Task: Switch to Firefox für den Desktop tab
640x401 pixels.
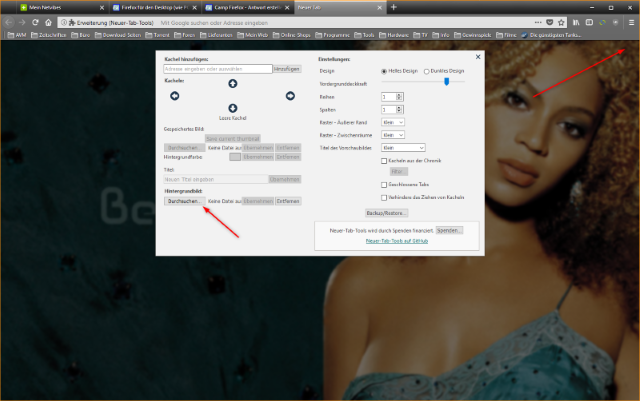Action: [x=154, y=7]
